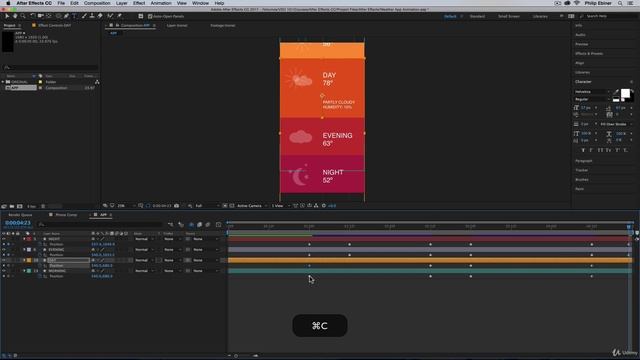This screenshot has width=640, height=360.
Task: Open the Composition menu
Action: click(x=97, y=3)
